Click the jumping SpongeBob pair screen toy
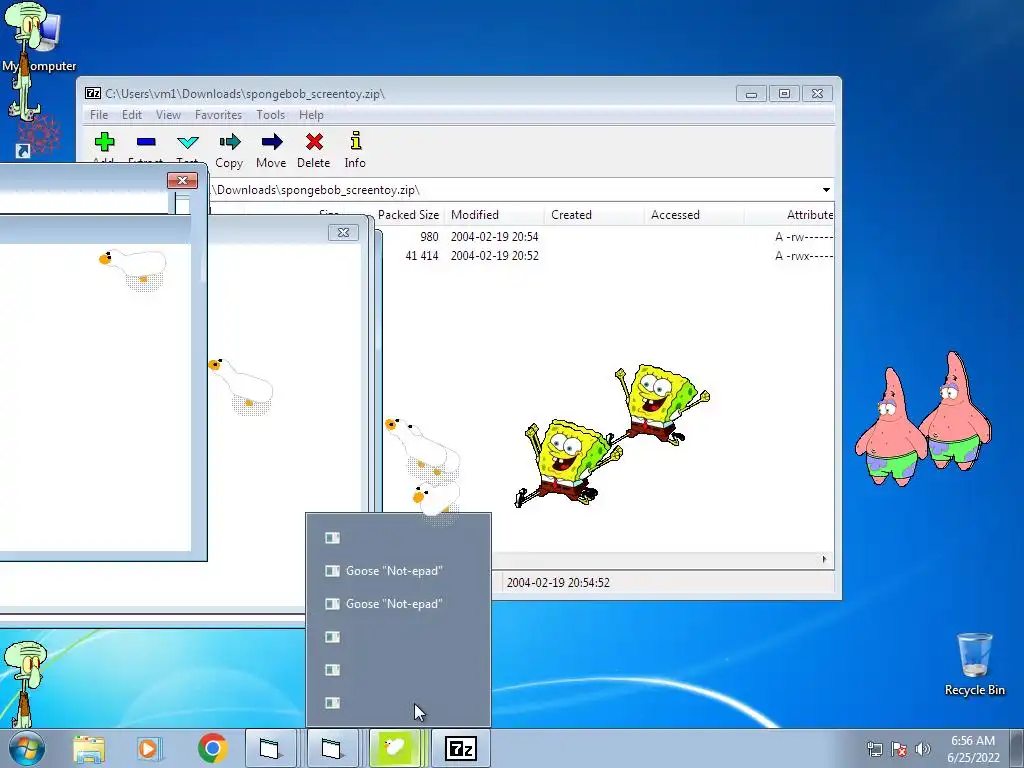This screenshot has height=768, width=1024. click(613, 436)
